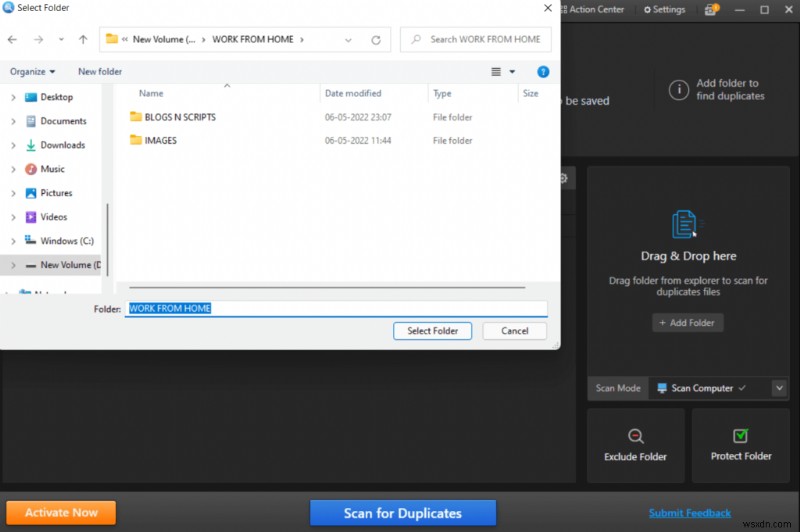Sort by Size column header
The height and width of the screenshot is (532, 800).
pos(531,93)
